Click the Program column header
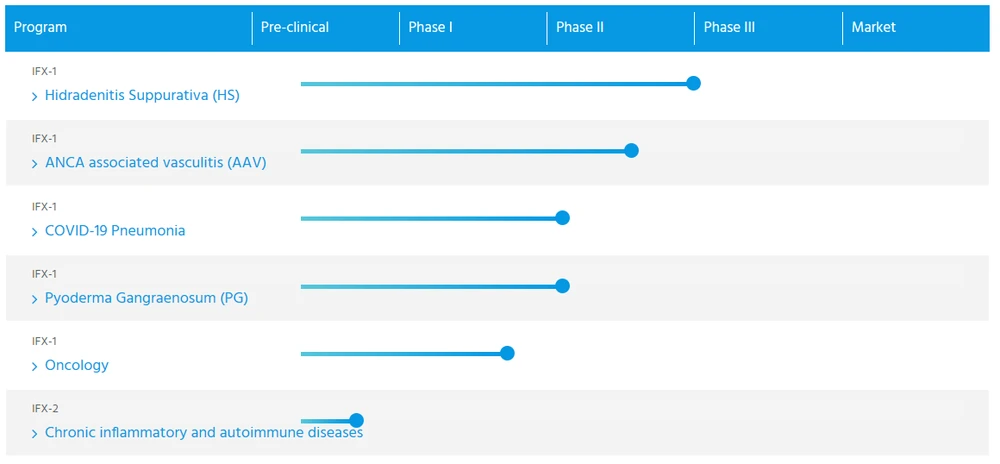Image resolution: width=1000 pixels, height=464 pixels. pyautogui.click(x=41, y=28)
